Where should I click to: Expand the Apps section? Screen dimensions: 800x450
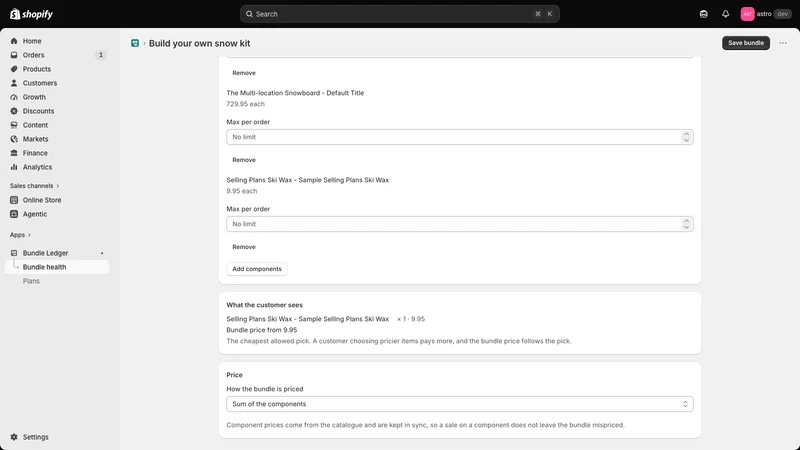pyautogui.click(x=20, y=235)
